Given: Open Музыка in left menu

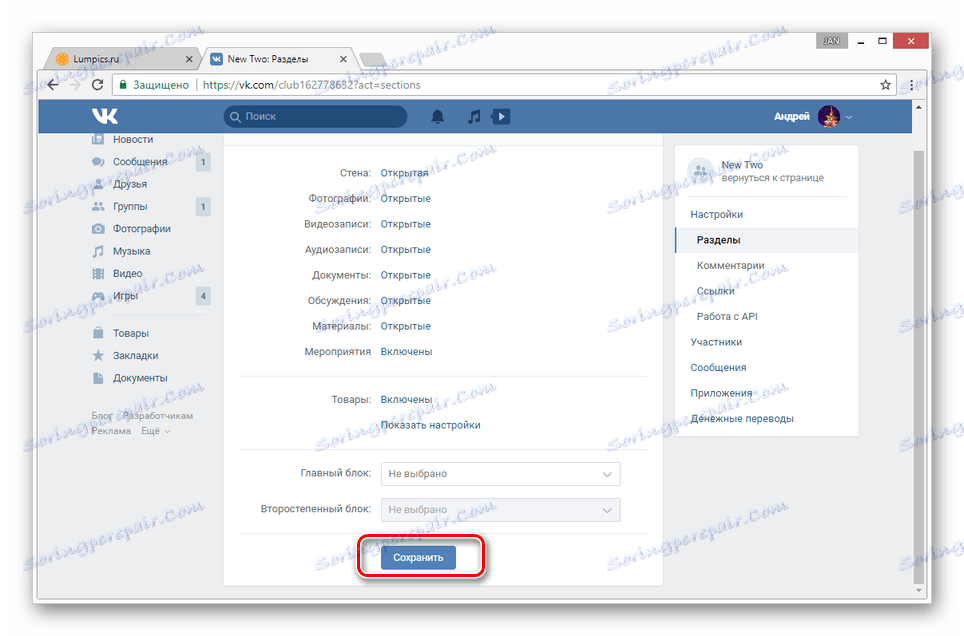Looking at the screenshot, I should (x=132, y=251).
